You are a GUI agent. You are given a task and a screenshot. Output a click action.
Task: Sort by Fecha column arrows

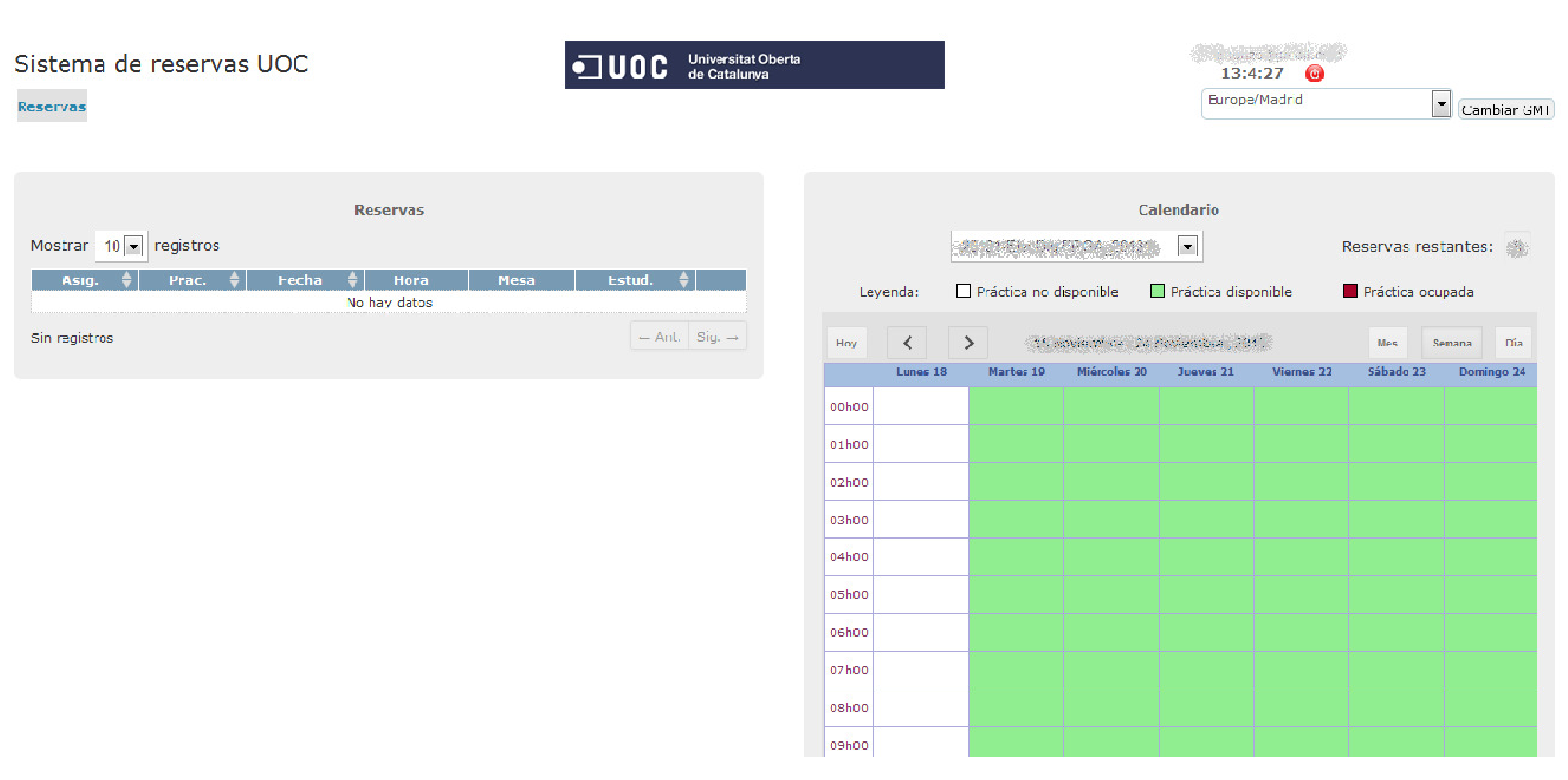click(352, 280)
